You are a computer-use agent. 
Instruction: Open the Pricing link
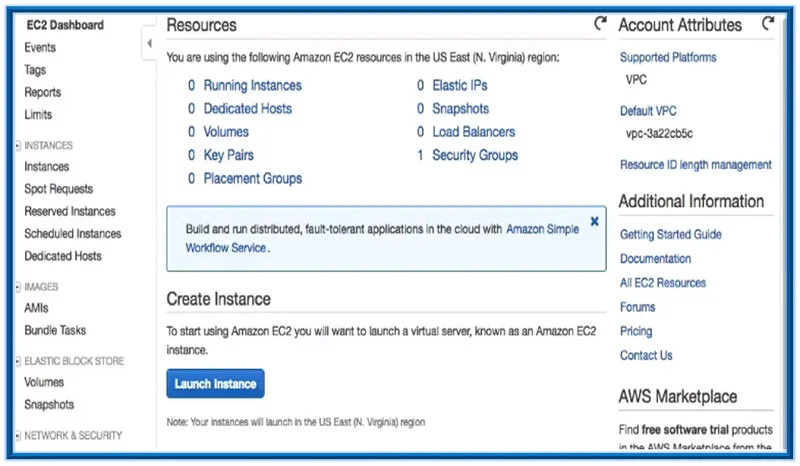tap(635, 331)
